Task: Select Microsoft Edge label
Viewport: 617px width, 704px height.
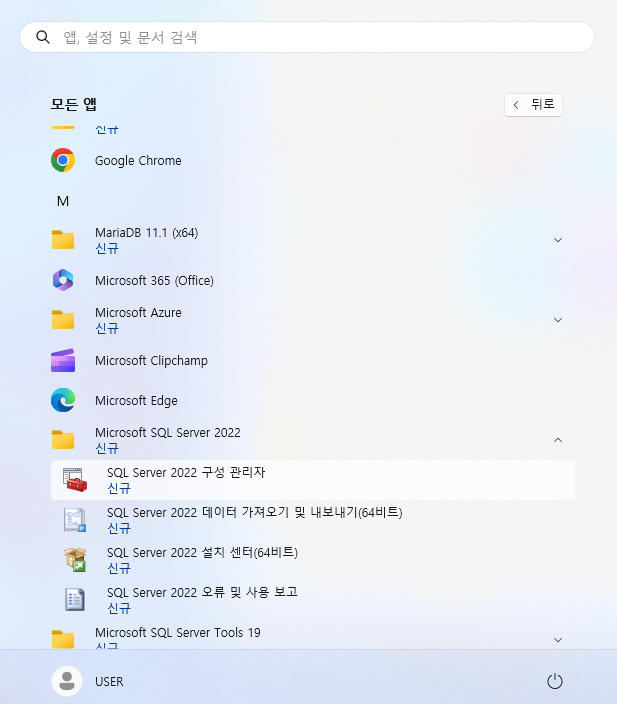Action: [x=136, y=400]
